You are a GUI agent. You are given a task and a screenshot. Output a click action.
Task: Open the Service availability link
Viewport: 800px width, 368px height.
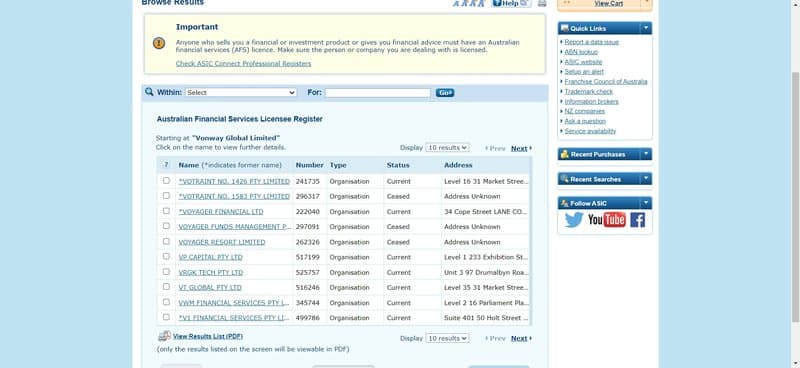(590, 131)
